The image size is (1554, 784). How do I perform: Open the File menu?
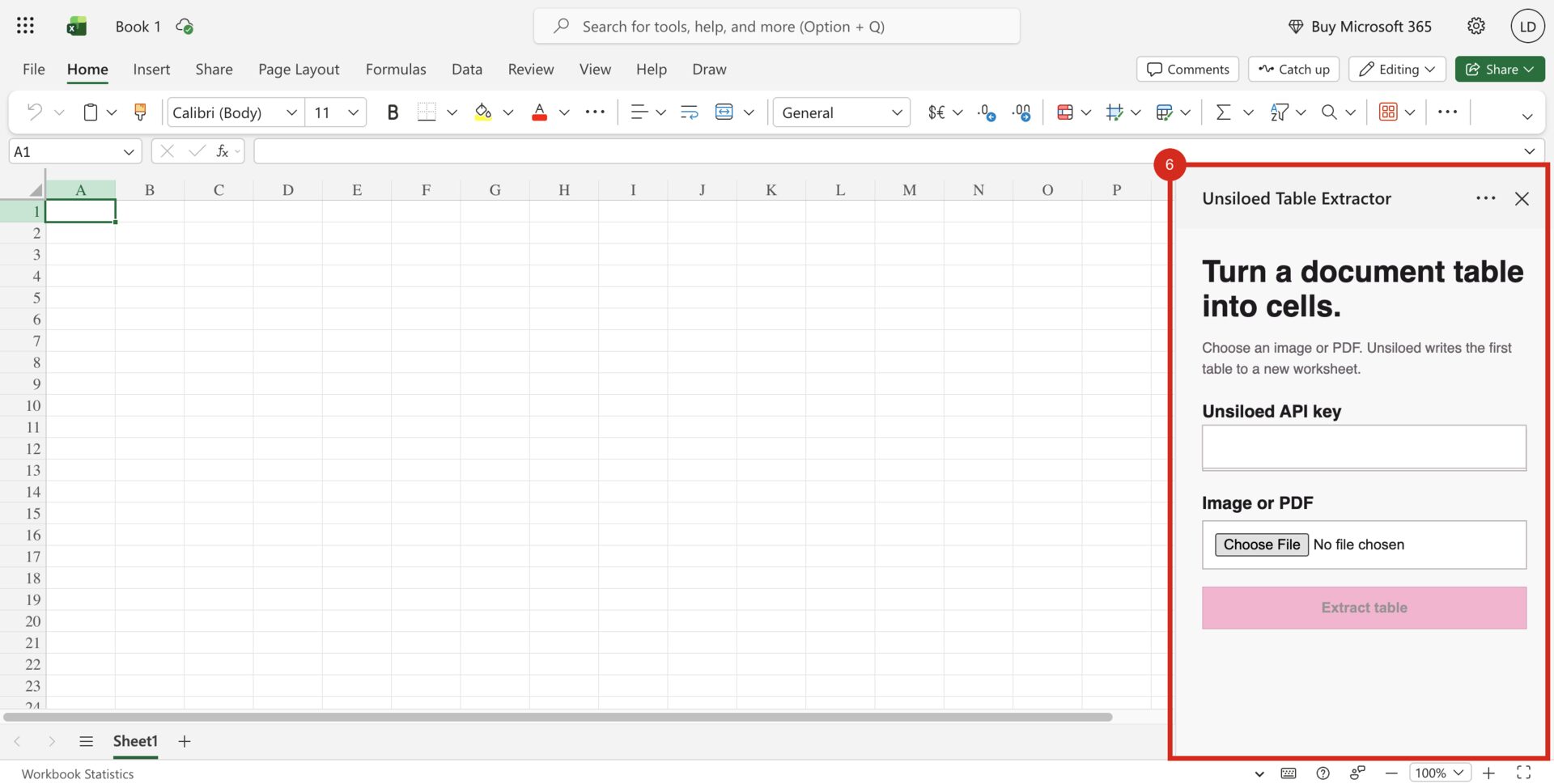click(x=34, y=70)
